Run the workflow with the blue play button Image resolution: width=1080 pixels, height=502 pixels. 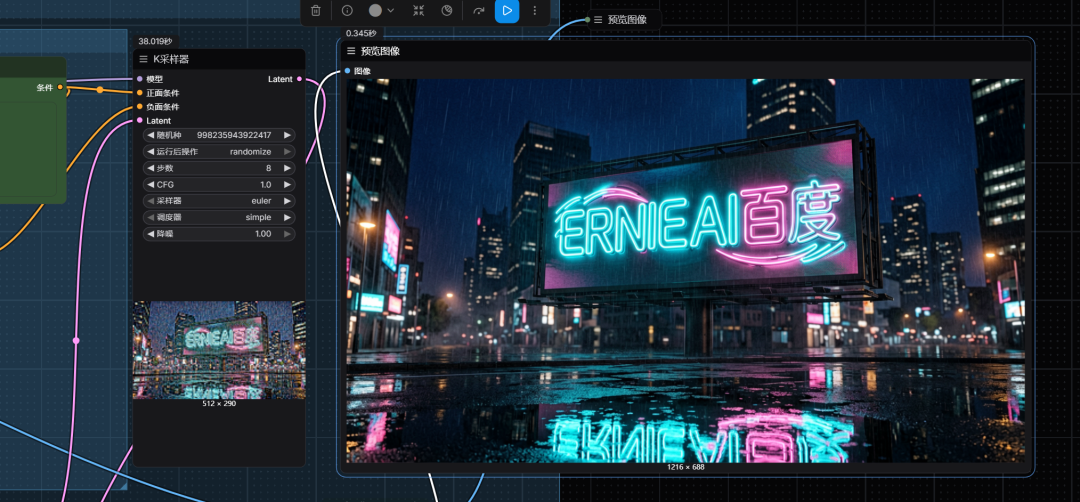pos(507,10)
